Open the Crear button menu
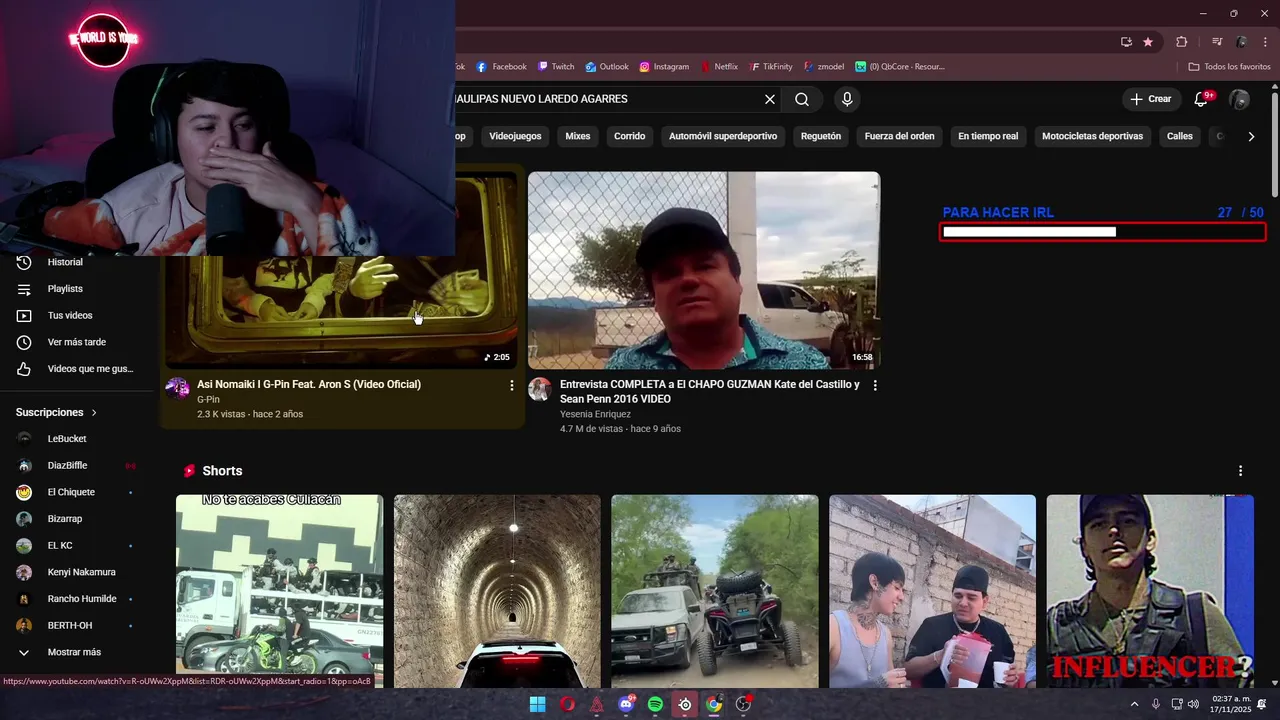Image resolution: width=1280 pixels, height=720 pixels. [1150, 99]
